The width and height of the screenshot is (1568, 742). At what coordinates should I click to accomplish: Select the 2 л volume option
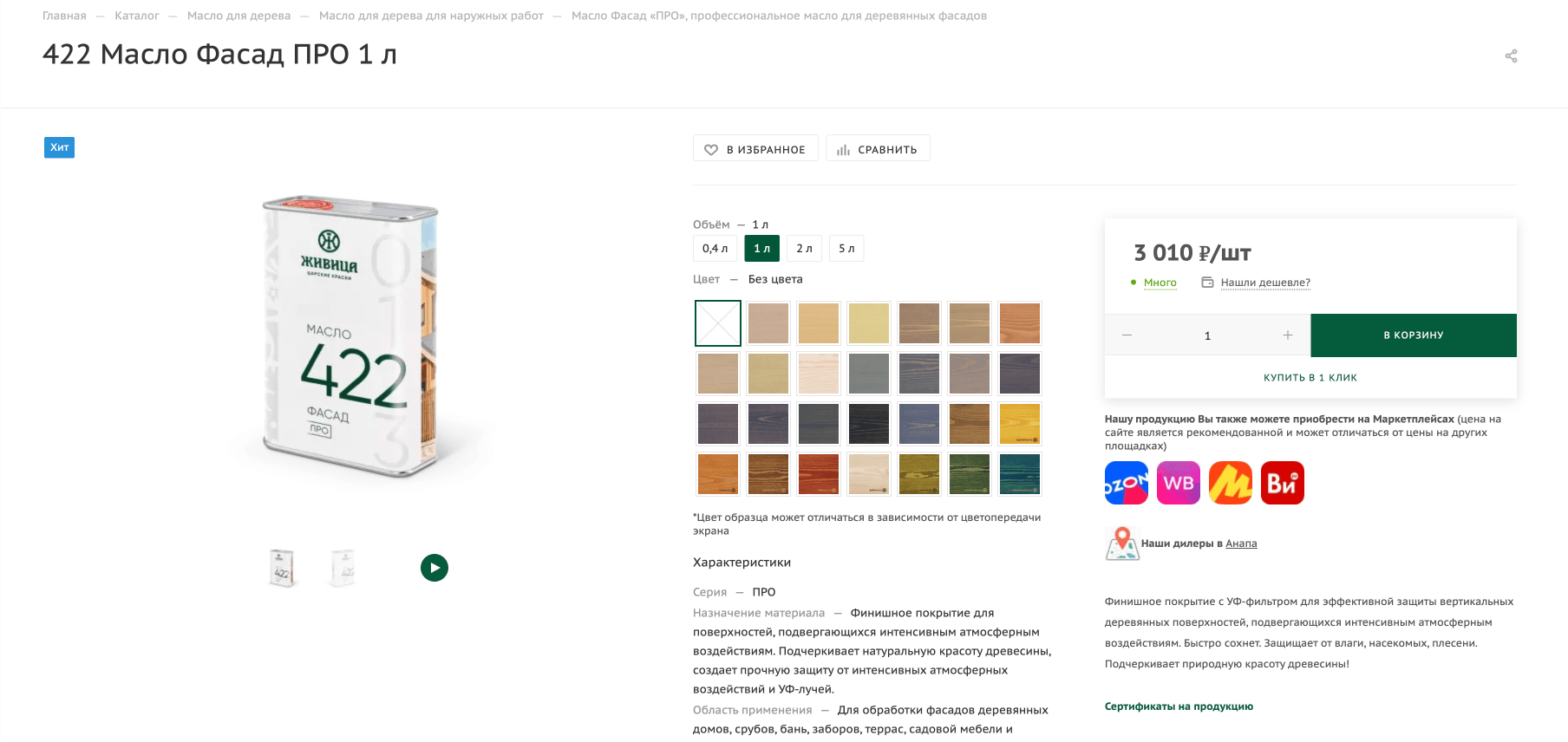pos(804,249)
